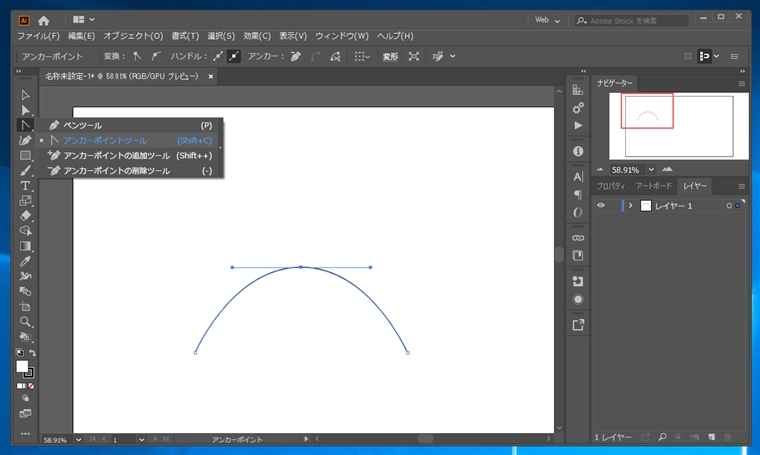Screen dimensions: 760x455
Task: Toggle show handles for multiple anchors
Action: click(218, 56)
